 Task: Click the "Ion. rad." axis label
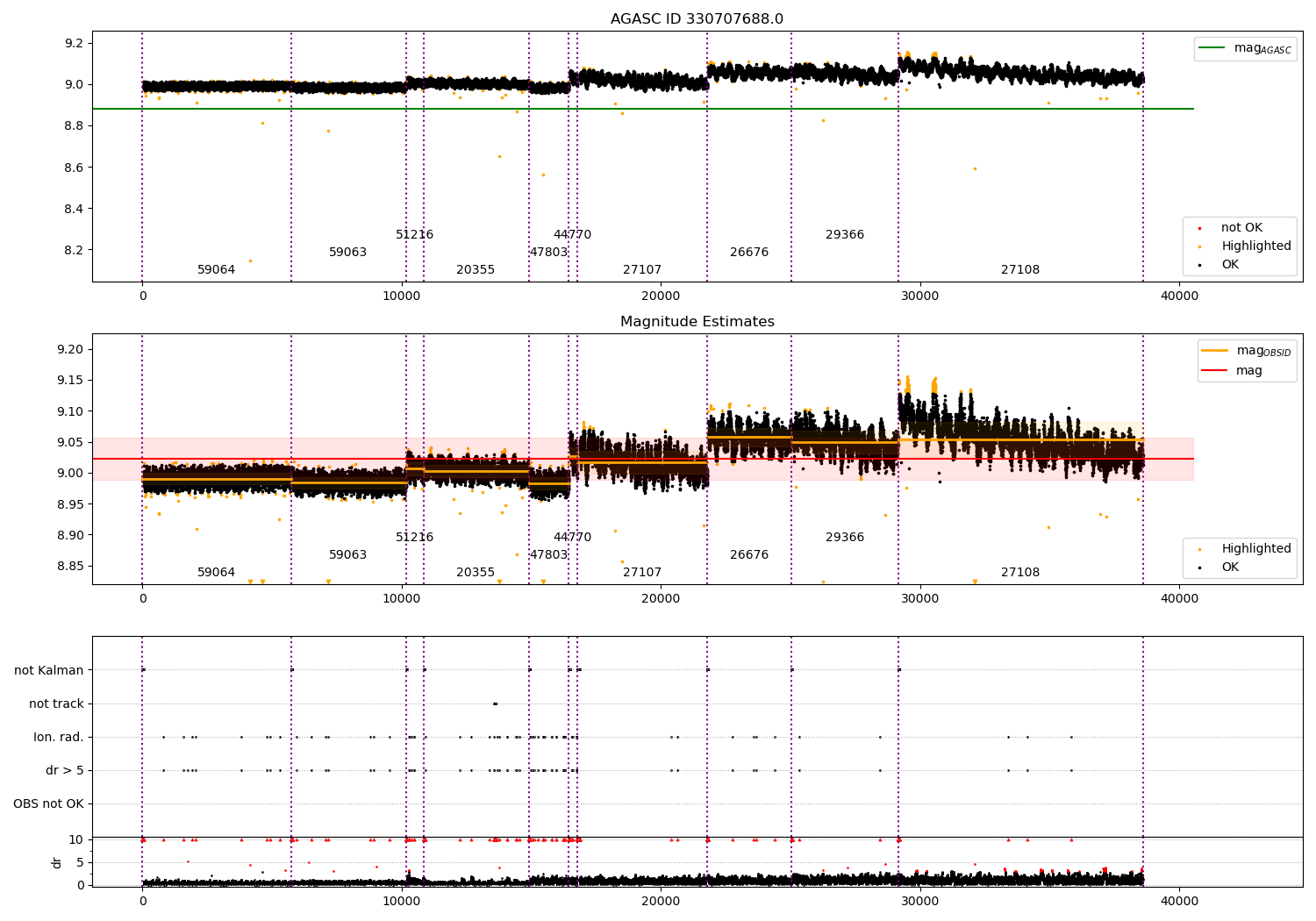coord(59,738)
